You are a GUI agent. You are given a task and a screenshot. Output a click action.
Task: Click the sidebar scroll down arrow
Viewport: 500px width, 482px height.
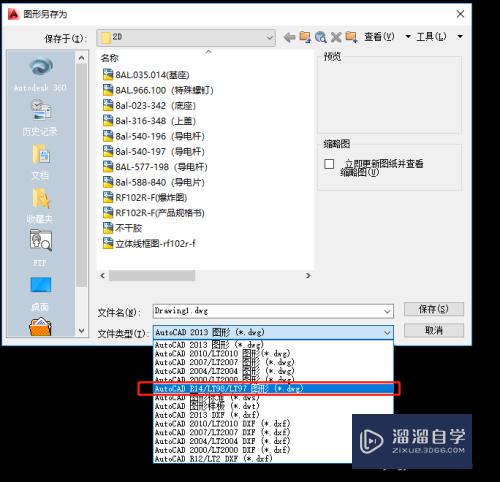[x=81, y=331]
